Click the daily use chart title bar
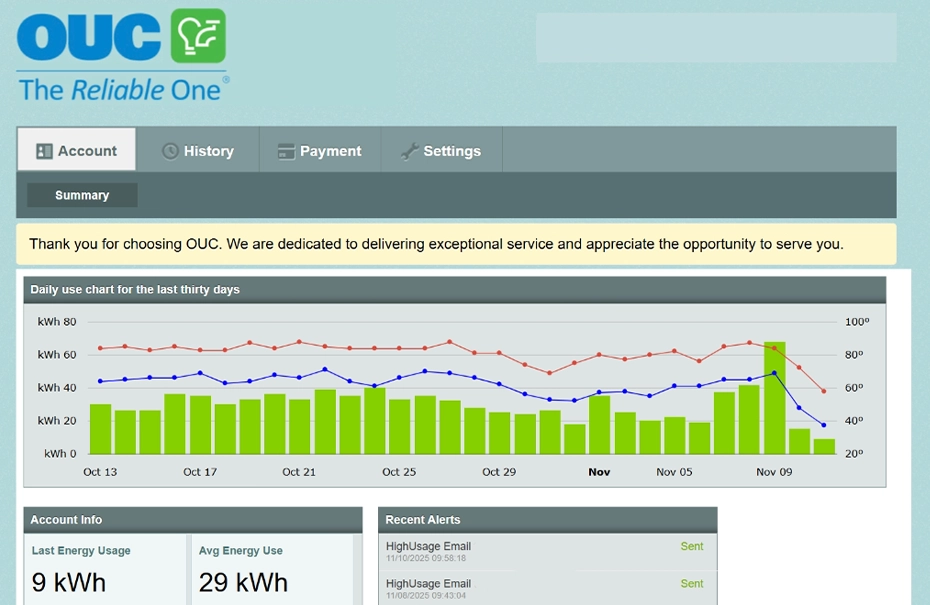Viewport: 930px width, 605px height. [x=454, y=290]
